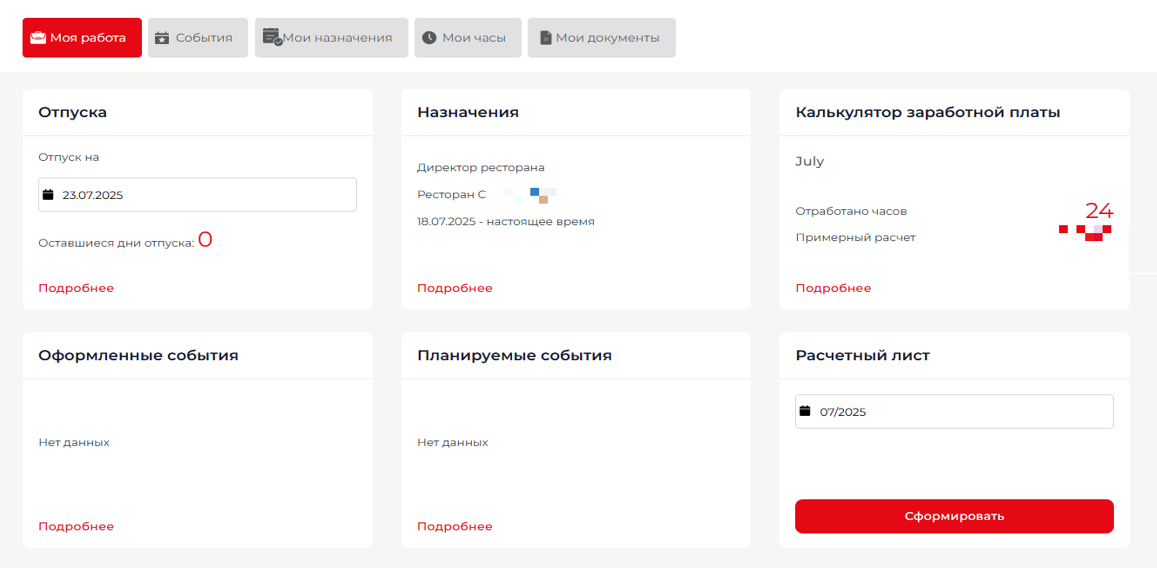This screenshot has width=1157, height=568.
Task: Select the vacation date field showing 23.07.2025
Action: pyautogui.click(x=200, y=195)
